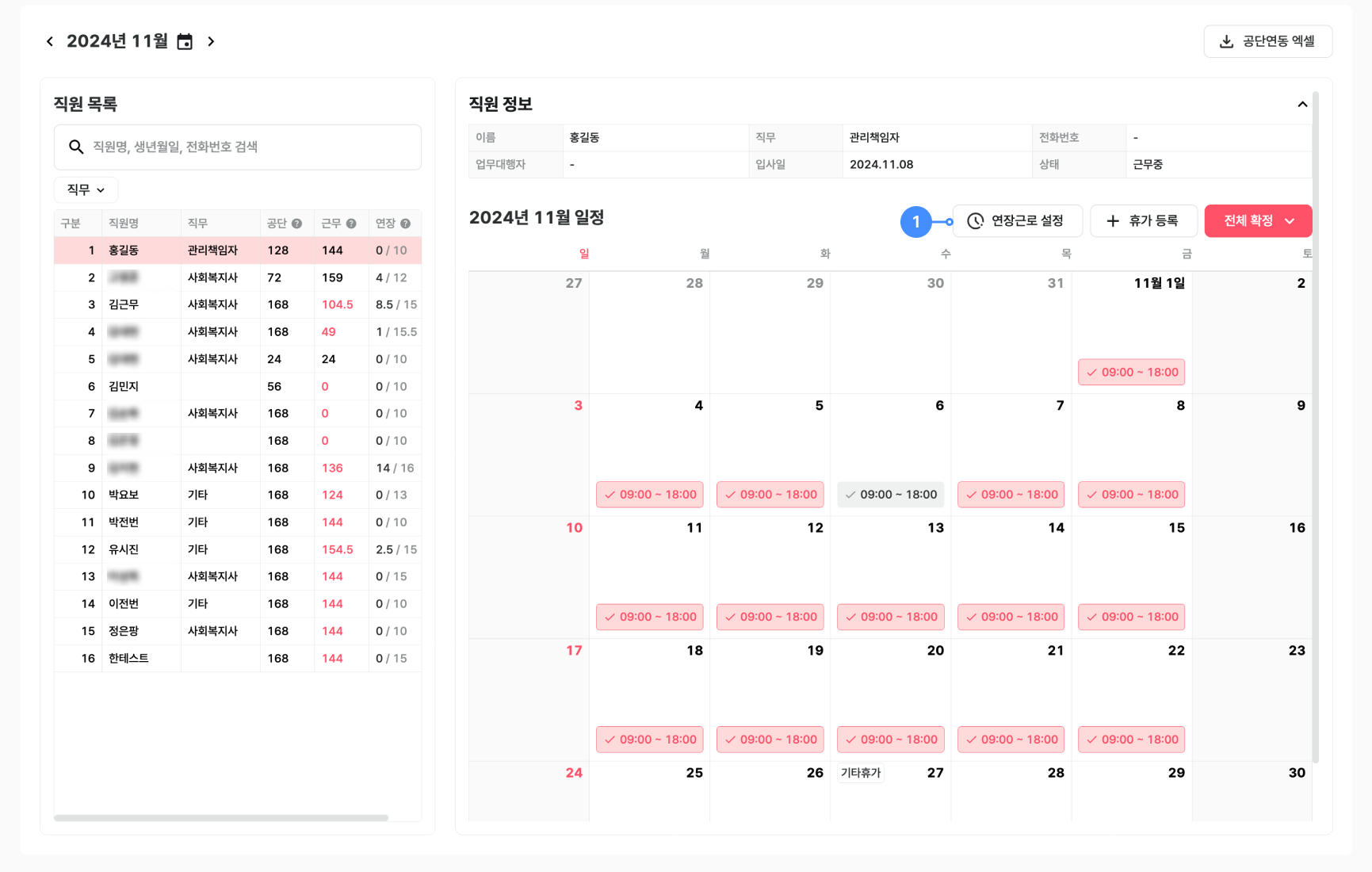
Task: Collapse the 직원 정보 panel
Action: click(x=1301, y=105)
